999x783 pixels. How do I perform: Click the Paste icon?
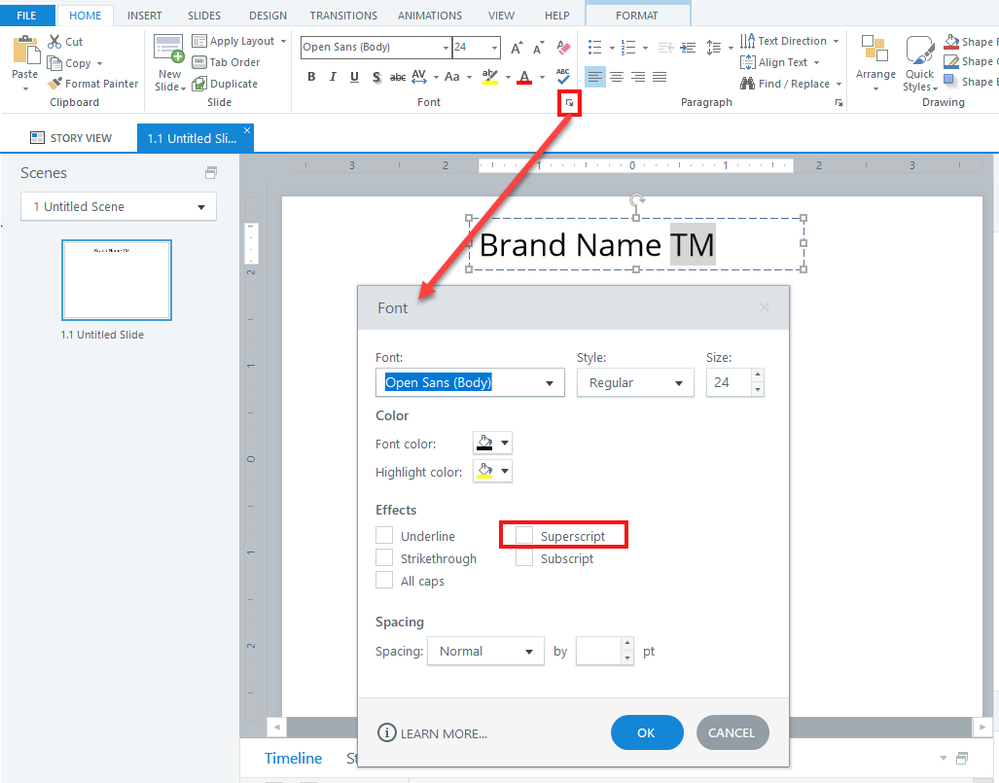25,60
